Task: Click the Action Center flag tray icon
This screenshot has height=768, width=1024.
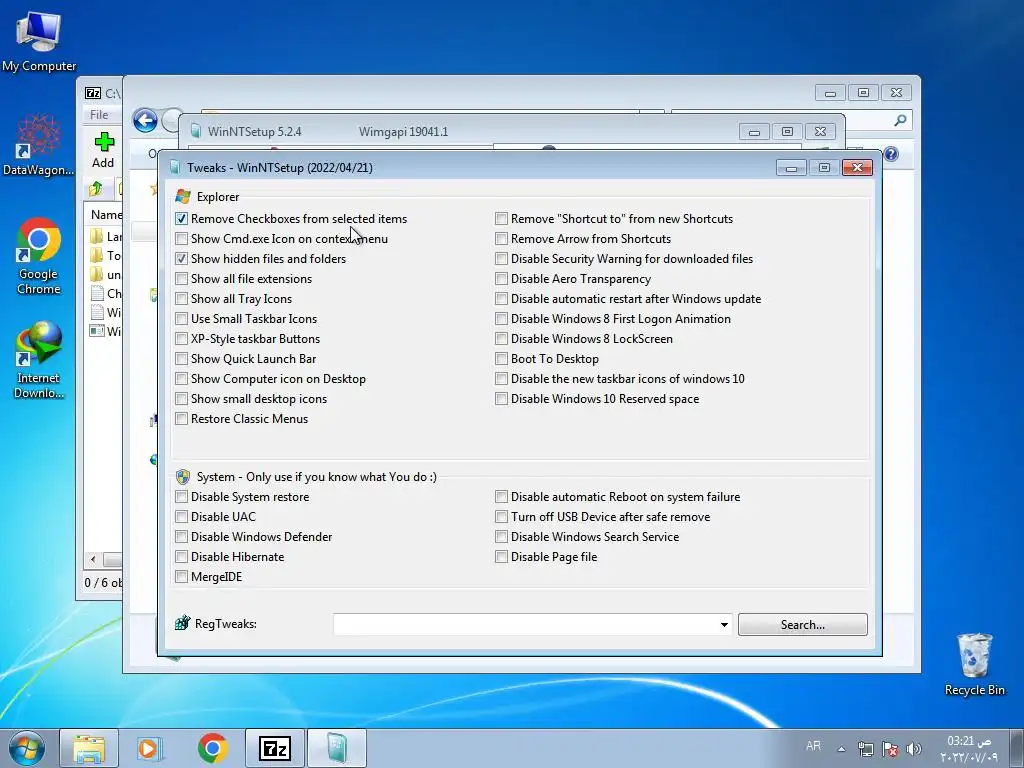Action: point(889,749)
